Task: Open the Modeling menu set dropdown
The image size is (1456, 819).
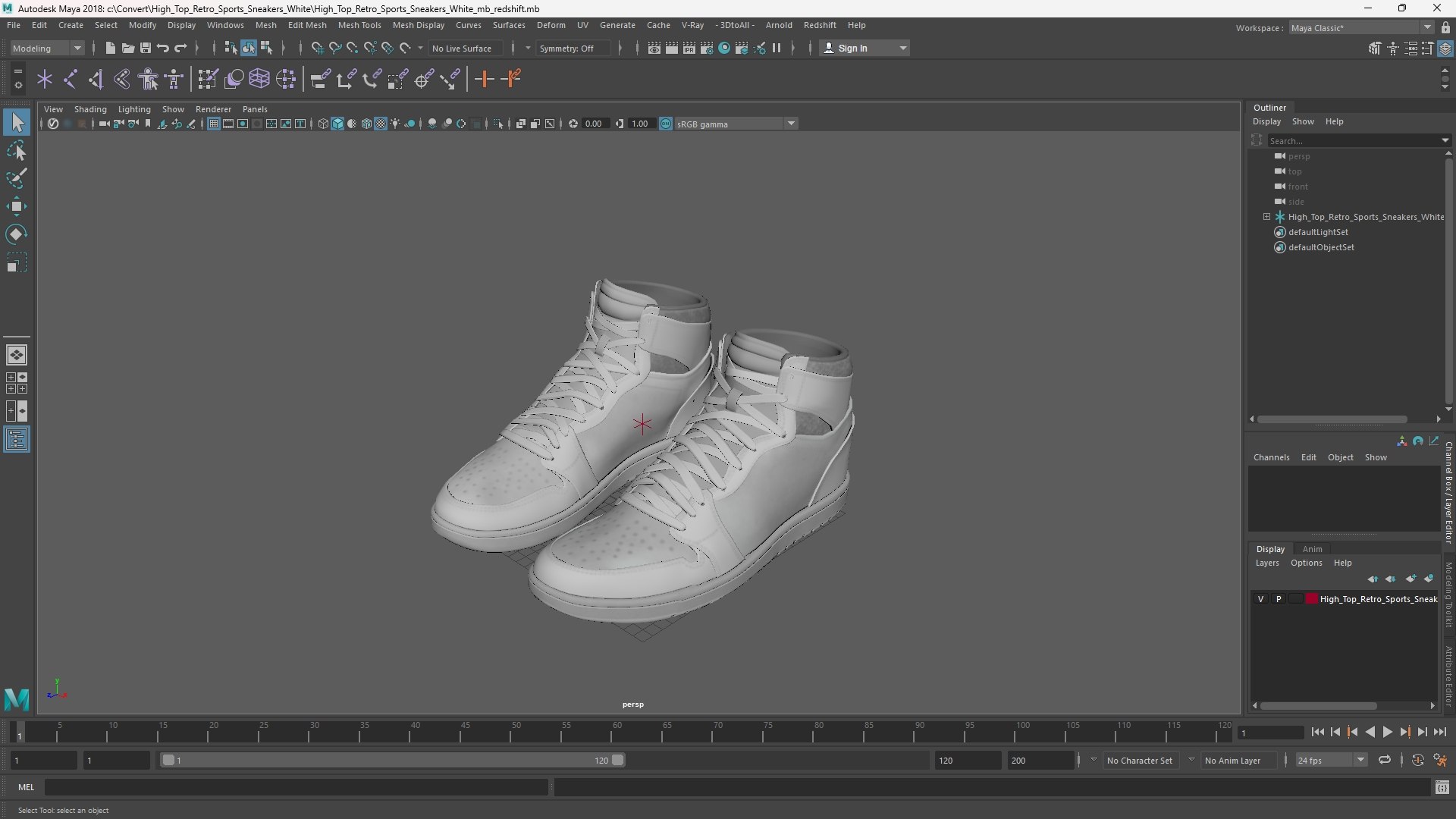Action: coord(47,48)
